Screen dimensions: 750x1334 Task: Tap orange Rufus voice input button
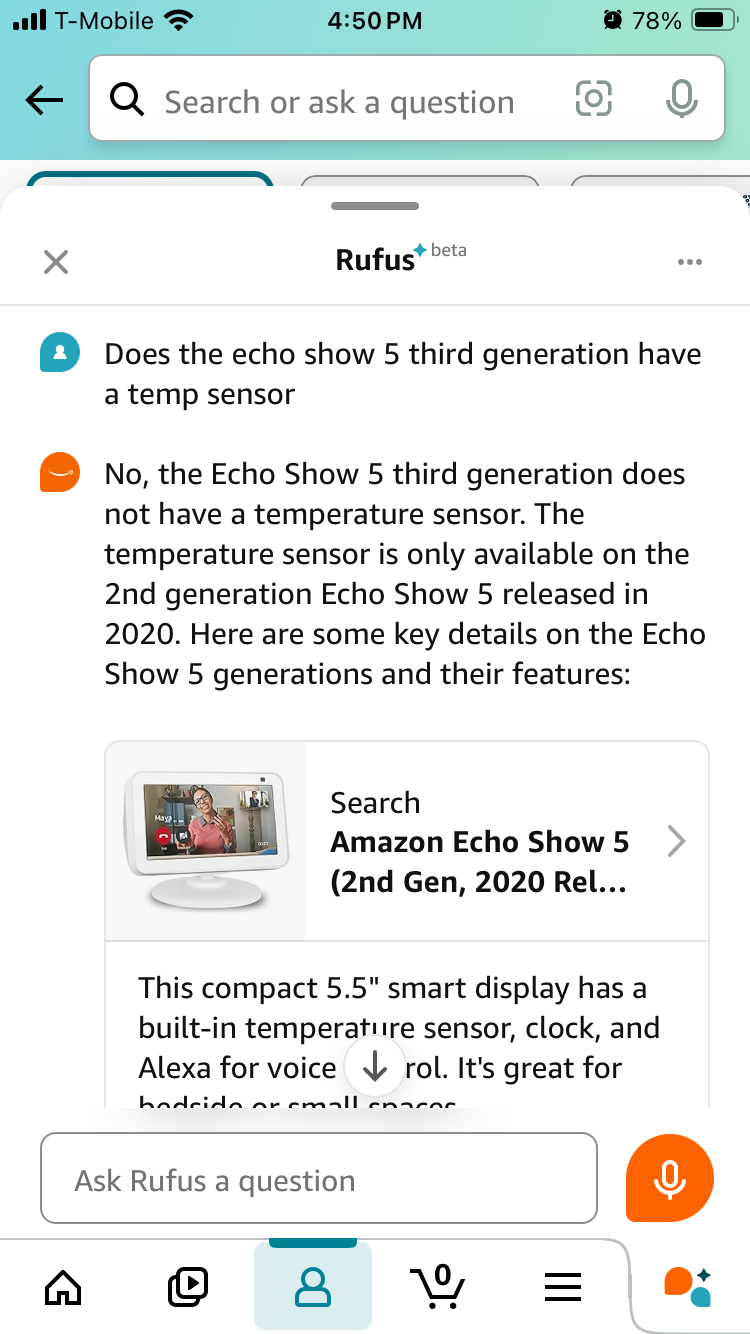(x=669, y=1178)
